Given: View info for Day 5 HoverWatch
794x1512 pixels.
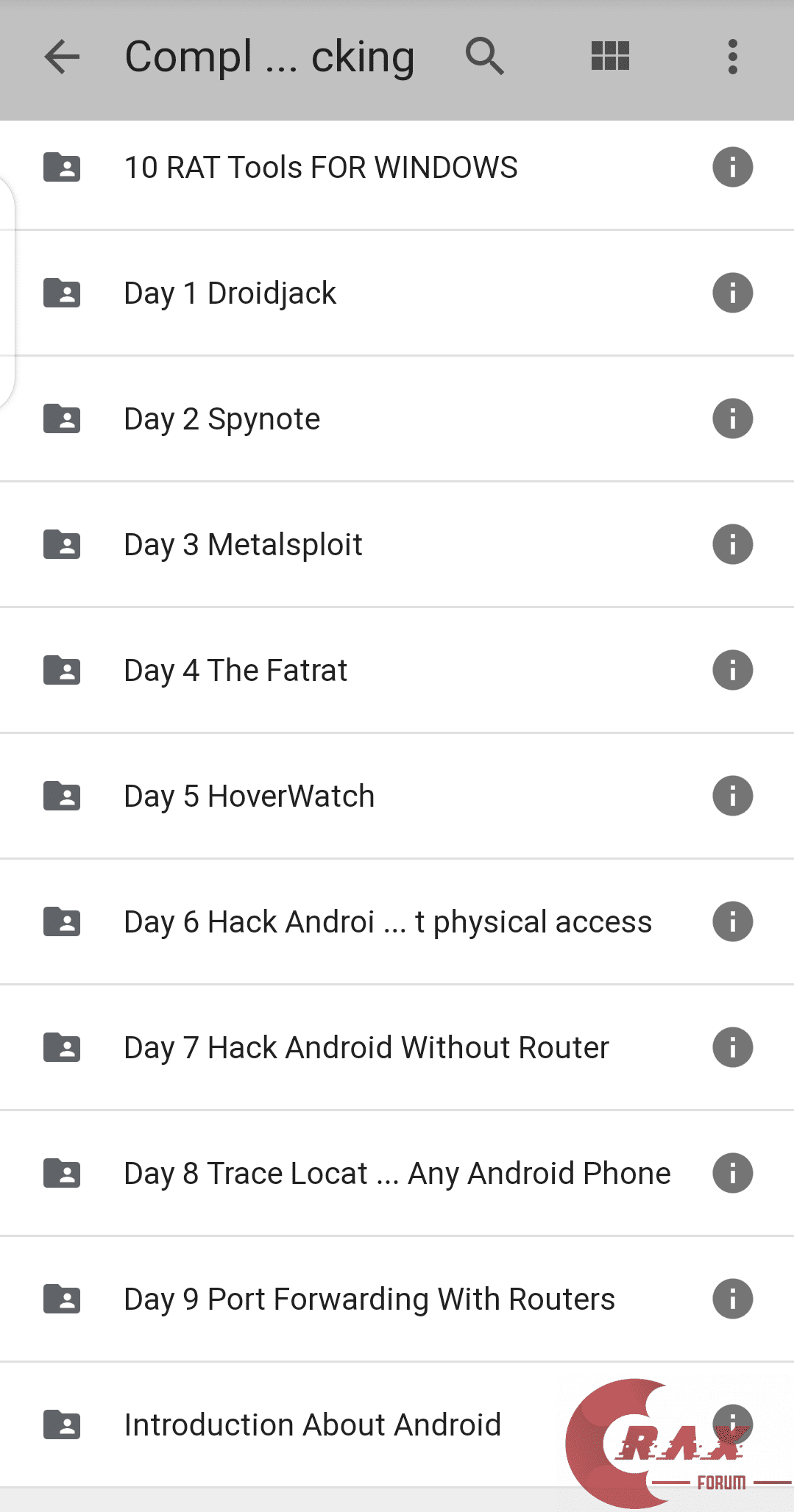Looking at the screenshot, I should point(732,796).
